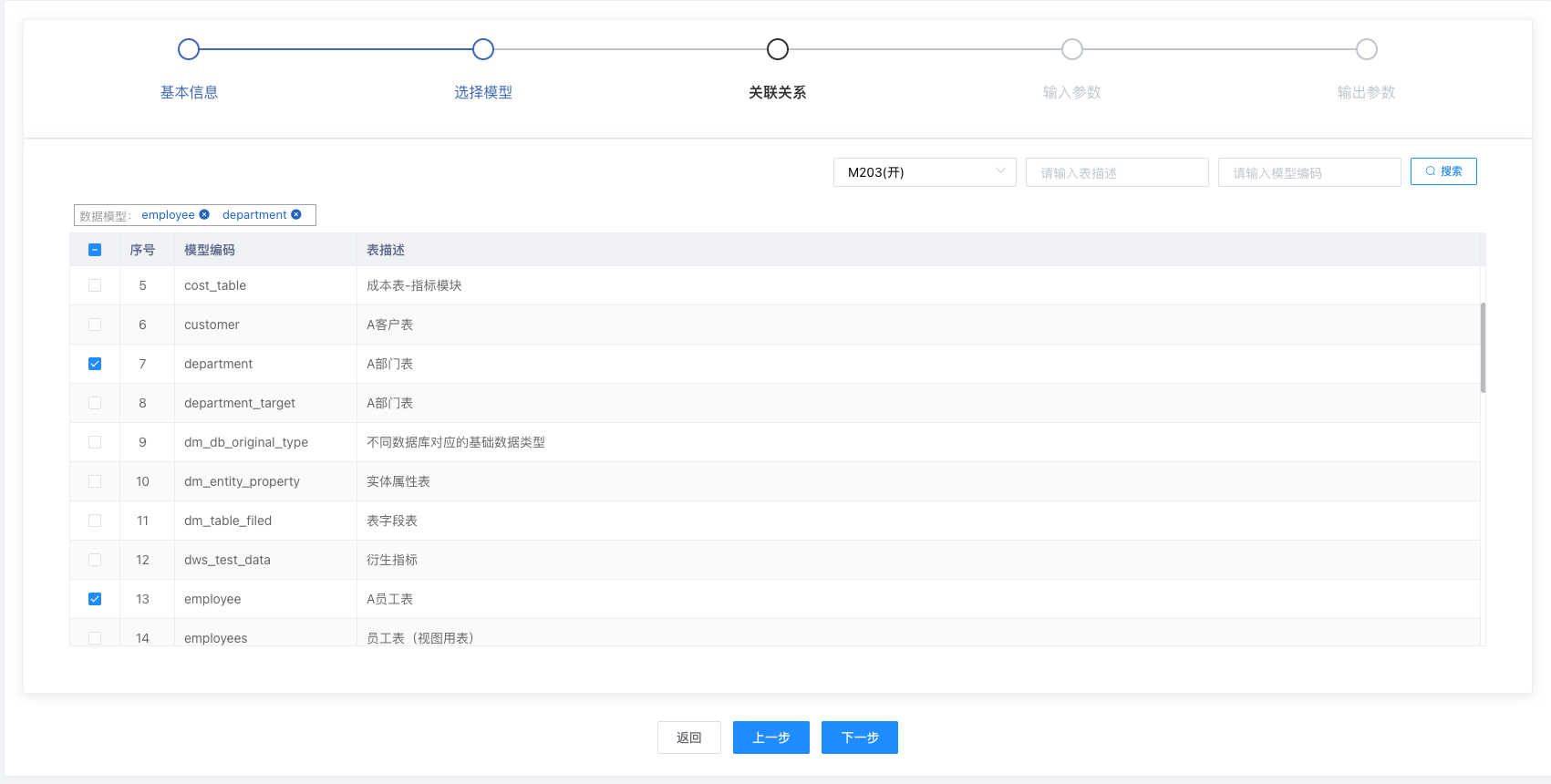Check the department_target row checkbox

click(x=95, y=403)
